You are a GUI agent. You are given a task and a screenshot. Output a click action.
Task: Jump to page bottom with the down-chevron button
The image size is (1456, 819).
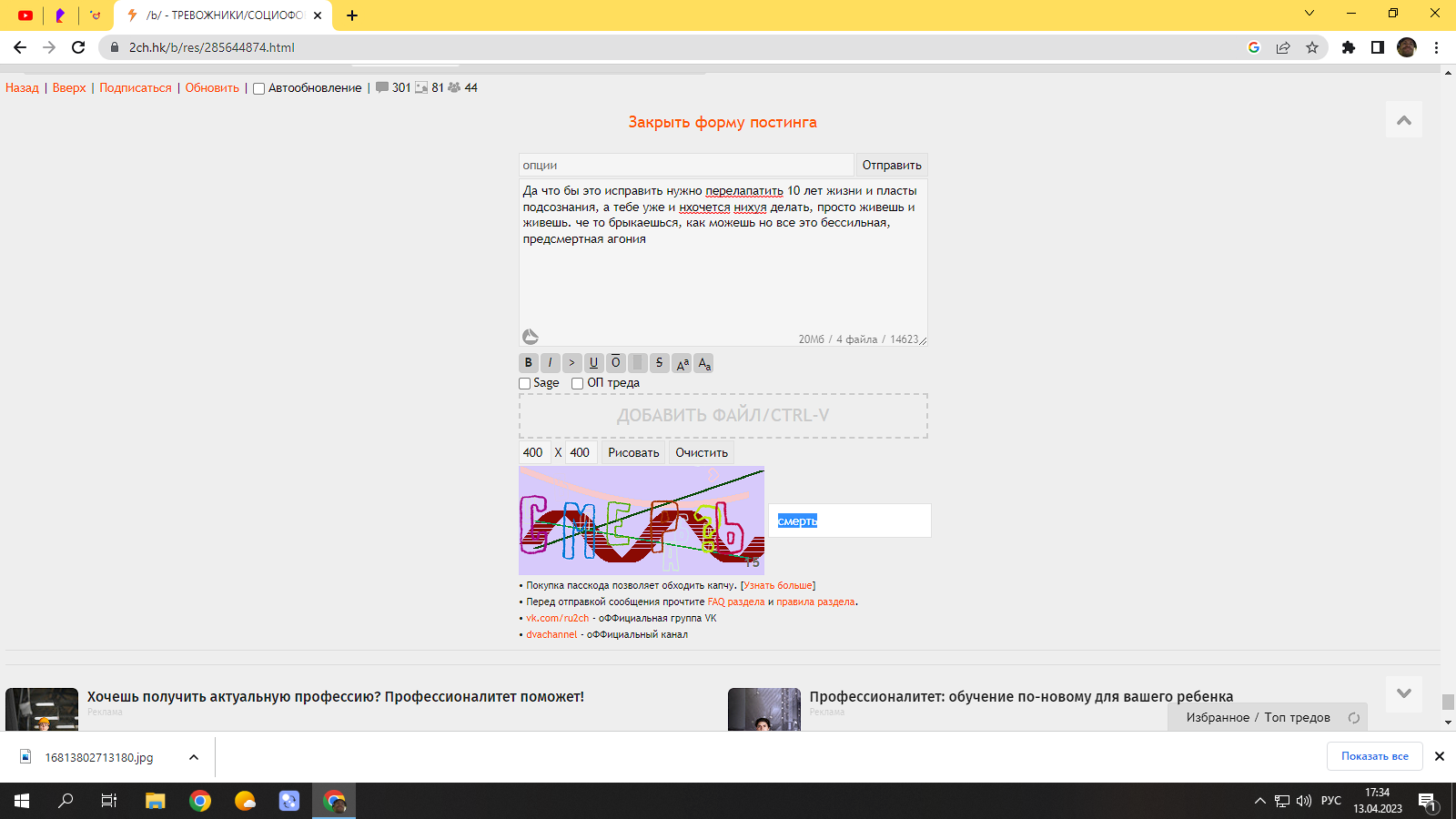[x=1404, y=693]
